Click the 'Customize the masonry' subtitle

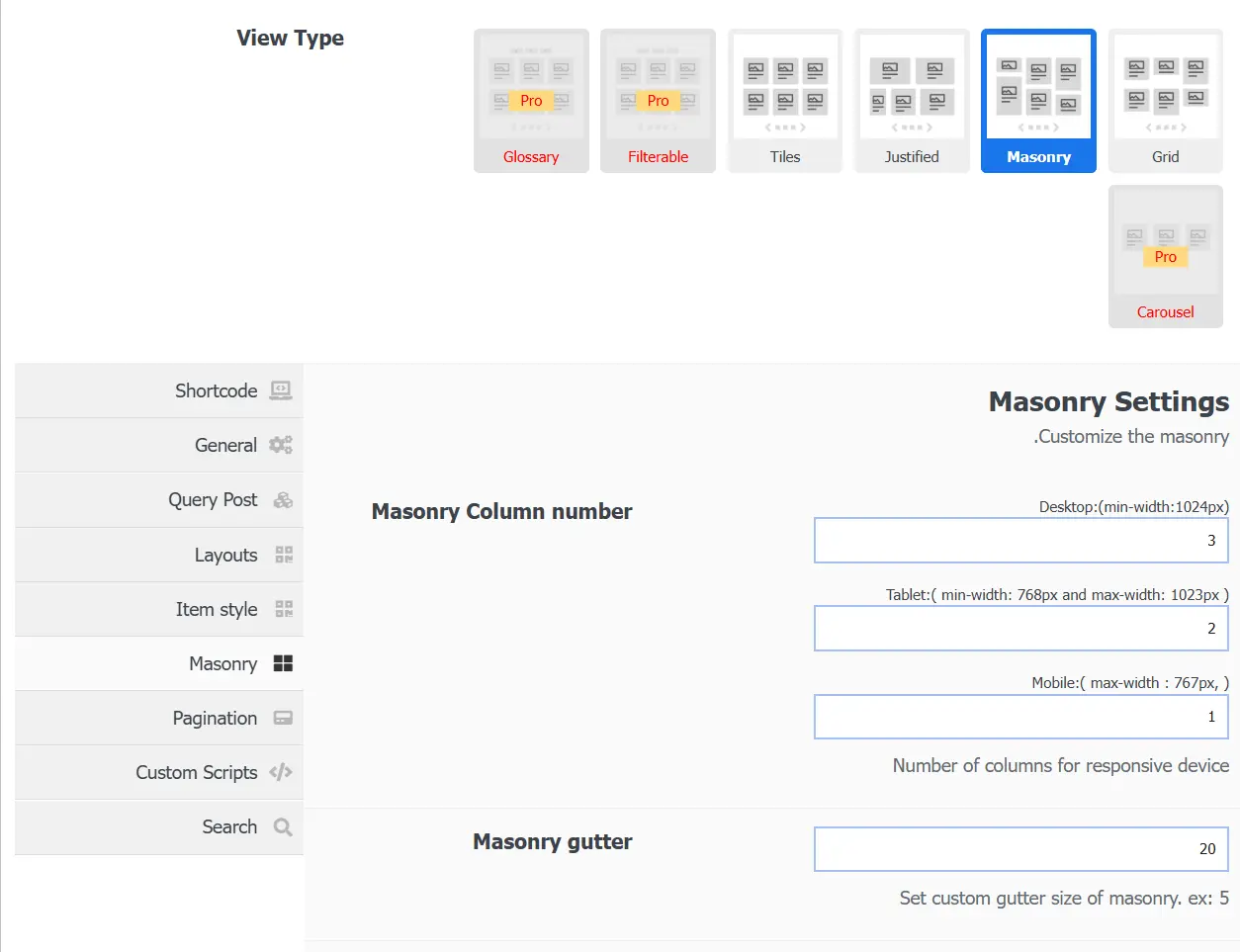1131,436
